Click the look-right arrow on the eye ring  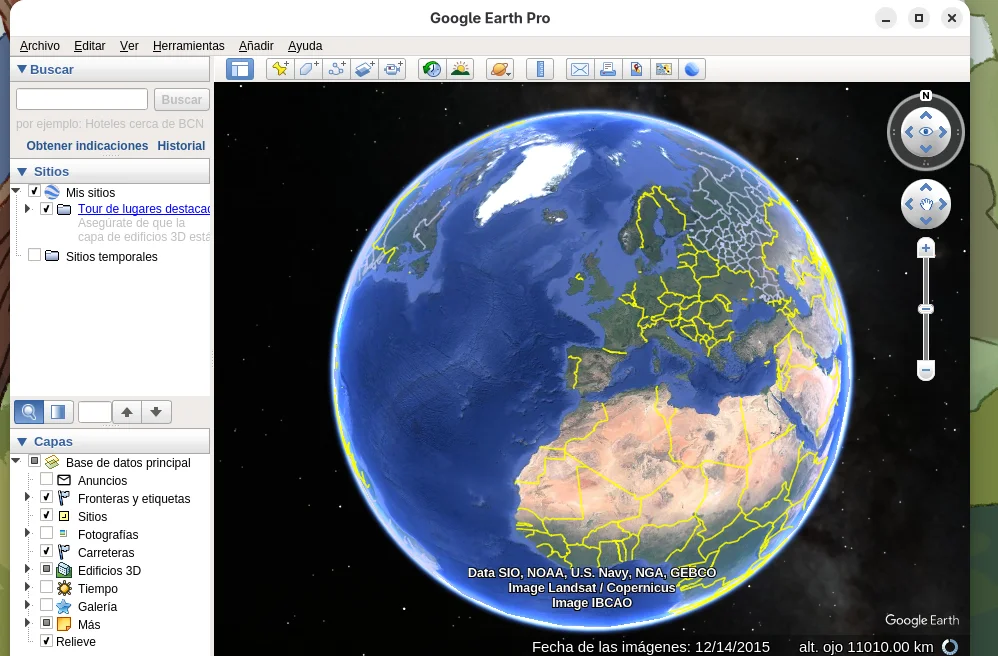click(x=943, y=132)
